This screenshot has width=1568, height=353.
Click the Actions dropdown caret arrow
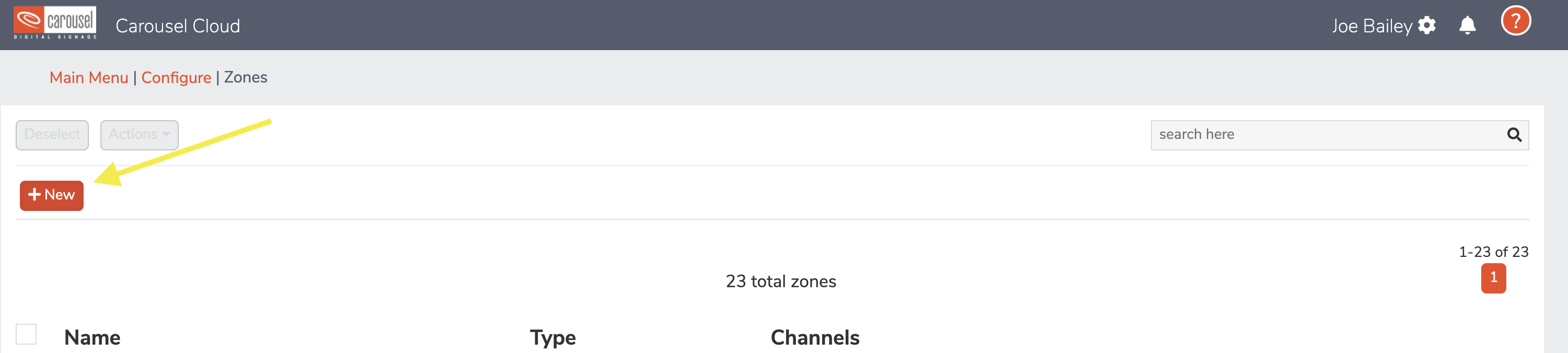(x=166, y=135)
